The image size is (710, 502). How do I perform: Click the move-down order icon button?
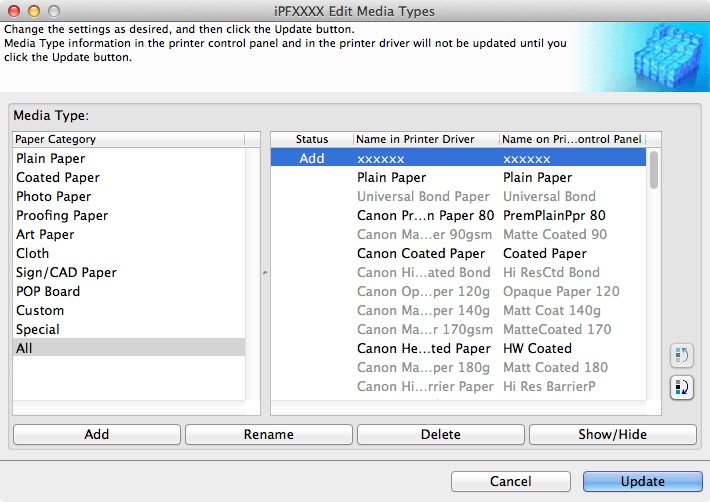[681, 387]
